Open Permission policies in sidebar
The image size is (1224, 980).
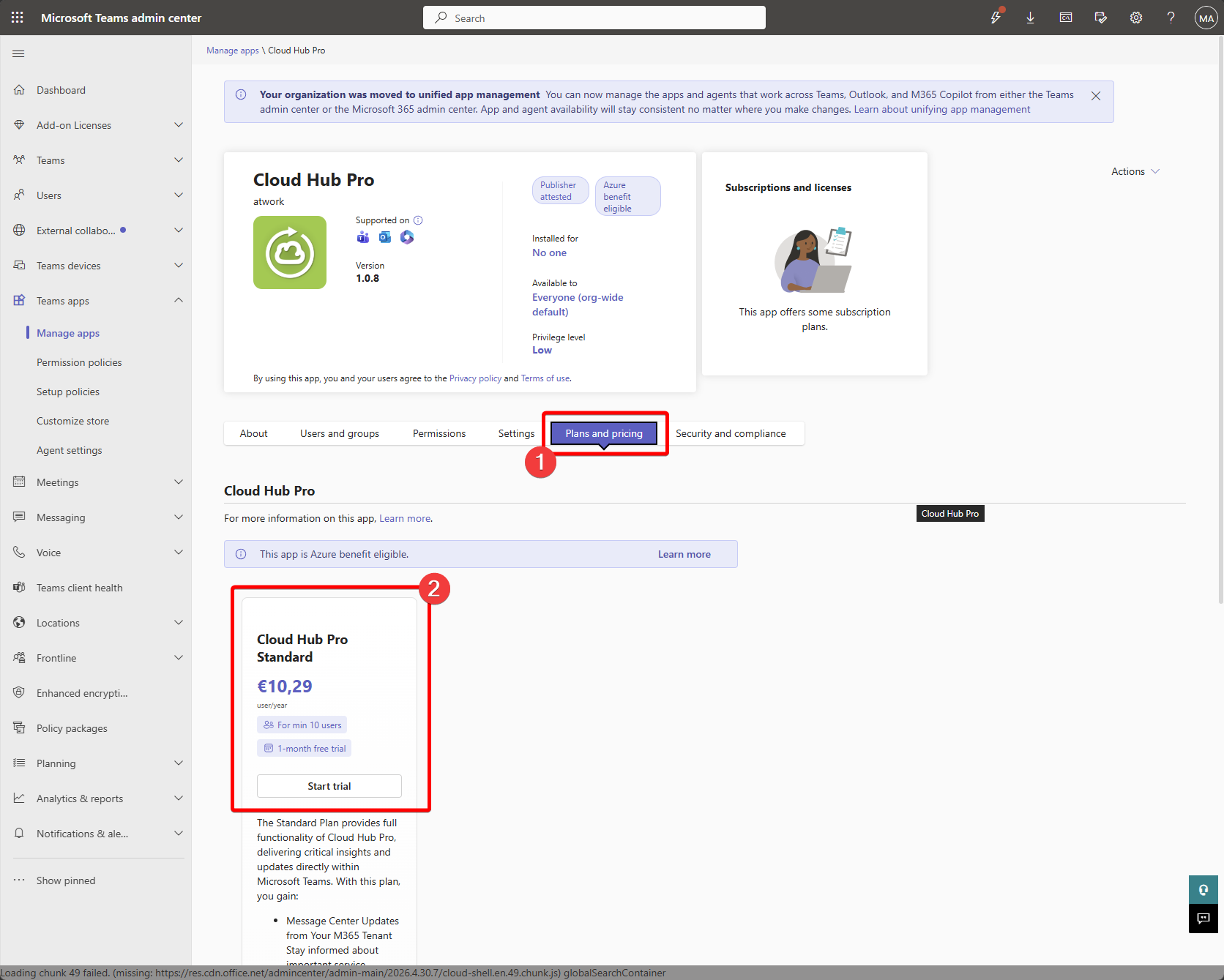pyautogui.click(x=79, y=362)
